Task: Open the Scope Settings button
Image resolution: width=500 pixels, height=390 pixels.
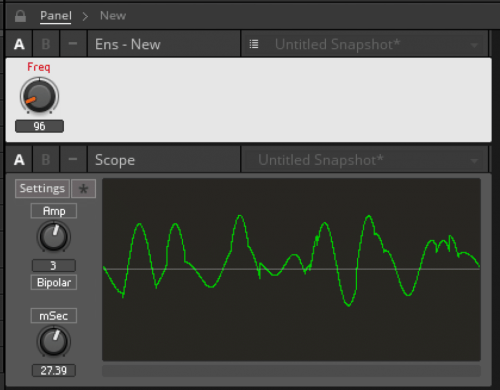Action: pos(42,188)
